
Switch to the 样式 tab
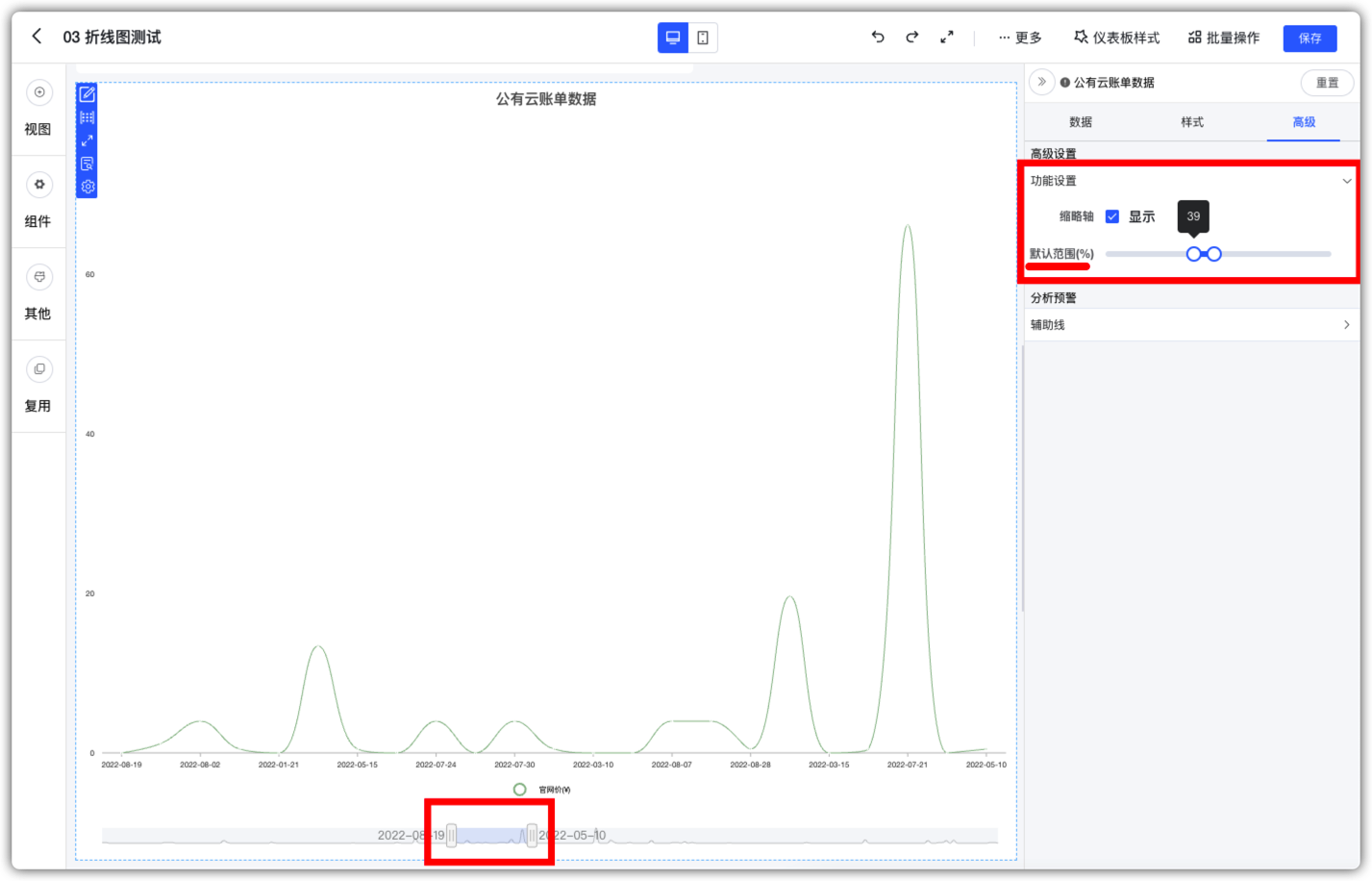(x=1192, y=122)
